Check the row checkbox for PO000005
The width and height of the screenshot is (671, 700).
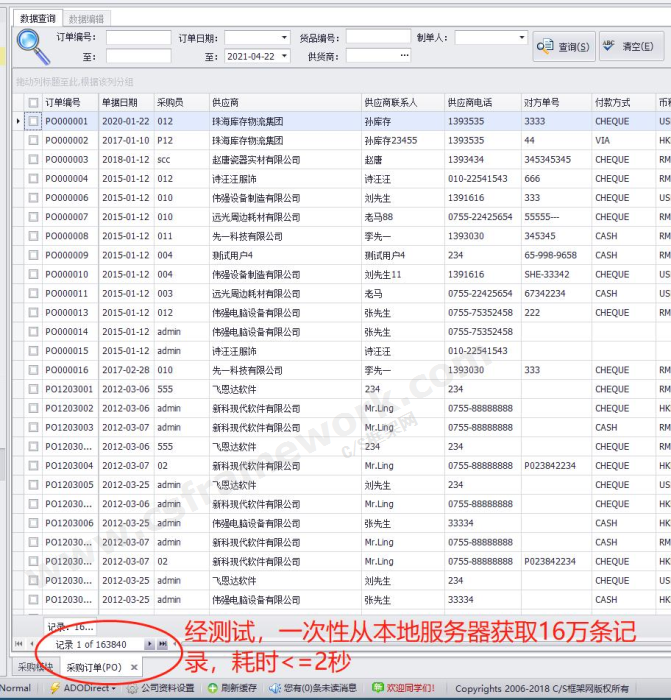[x=33, y=198]
